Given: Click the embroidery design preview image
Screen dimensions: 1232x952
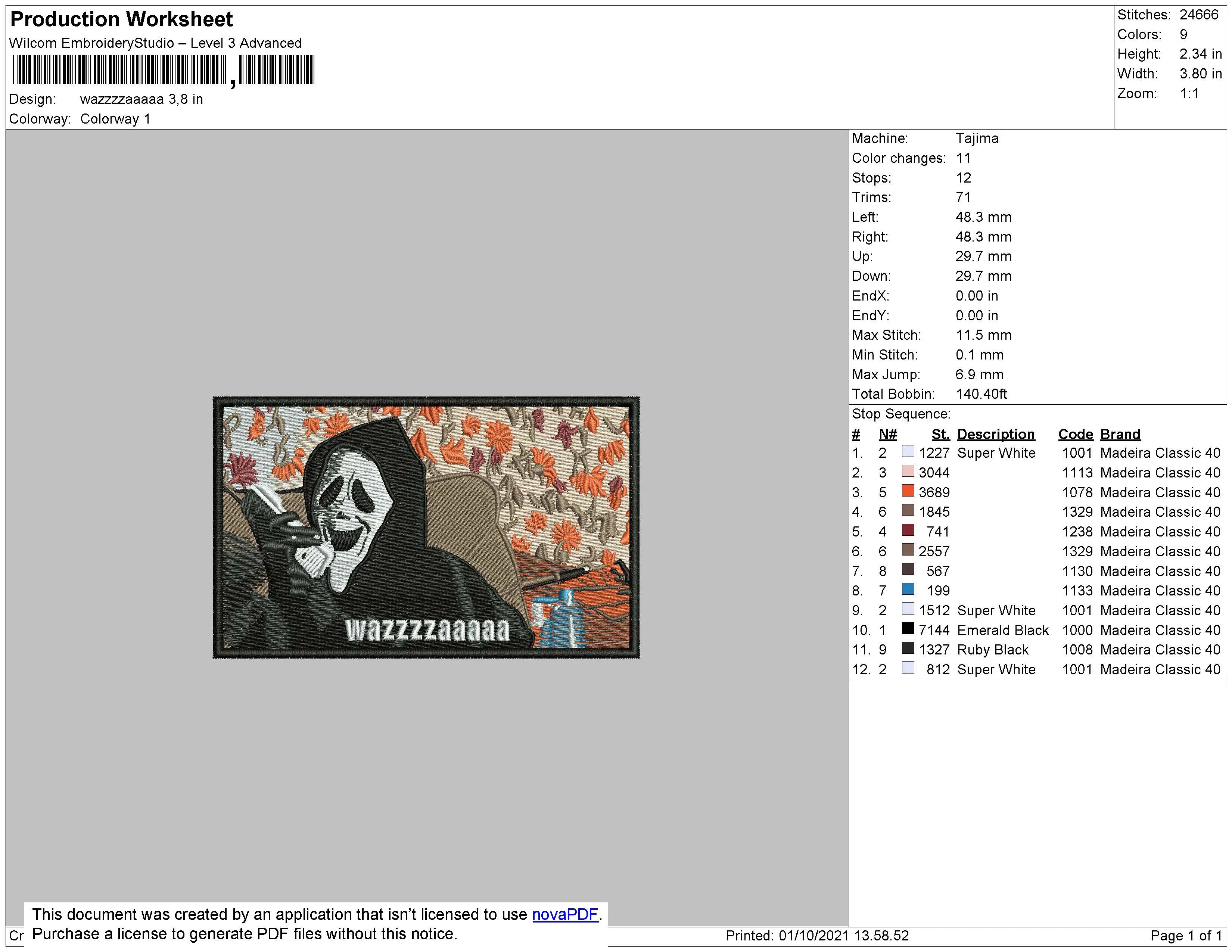Looking at the screenshot, I should click(426, 527).
